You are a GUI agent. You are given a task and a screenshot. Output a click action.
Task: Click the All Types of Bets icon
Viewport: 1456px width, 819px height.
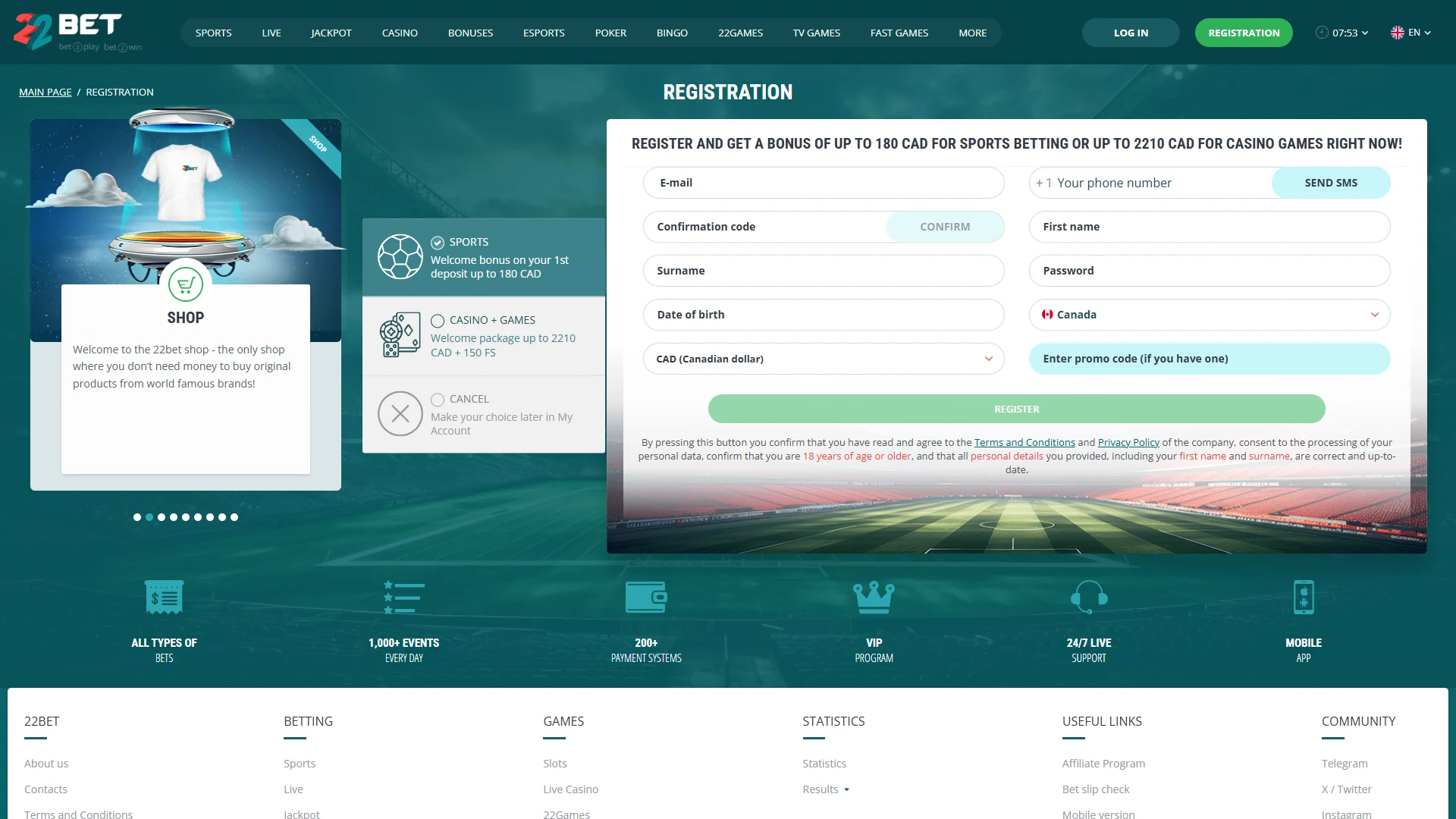click(x=164, y=598)
